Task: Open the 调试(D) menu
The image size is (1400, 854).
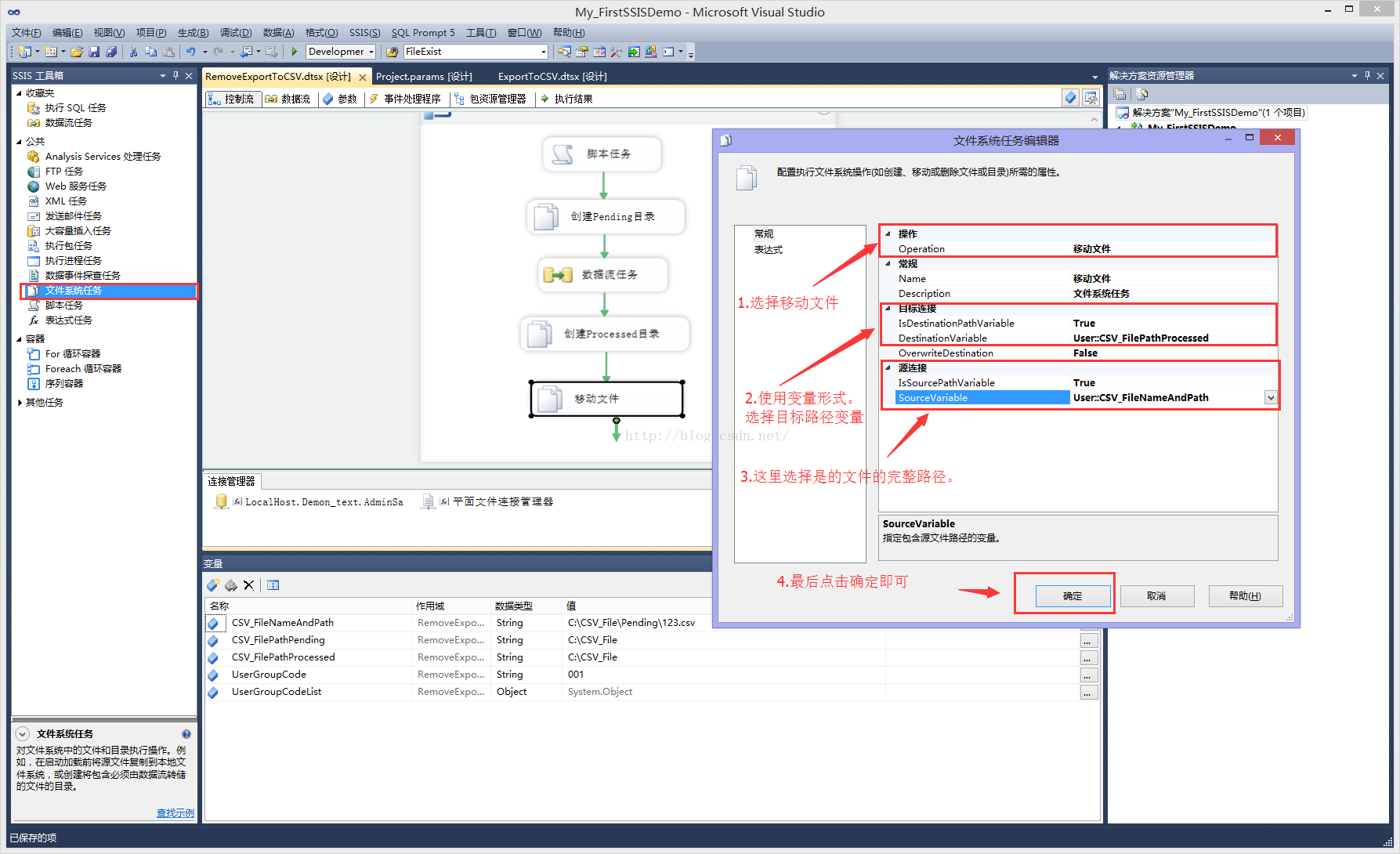Action: (236, 32)
